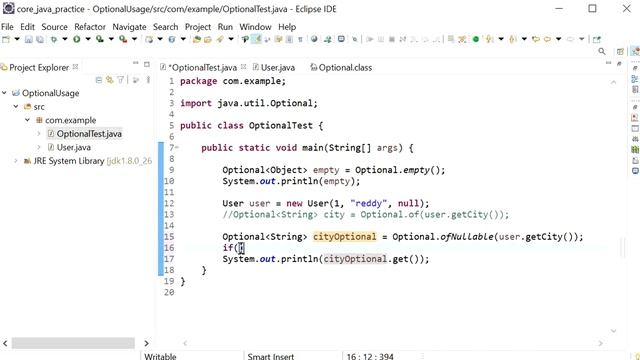Image resolution: width=640 pixels, height=360 pixels.
Task: Click the Search flashlight toolbar icon
Action: [x=220, y=39]
